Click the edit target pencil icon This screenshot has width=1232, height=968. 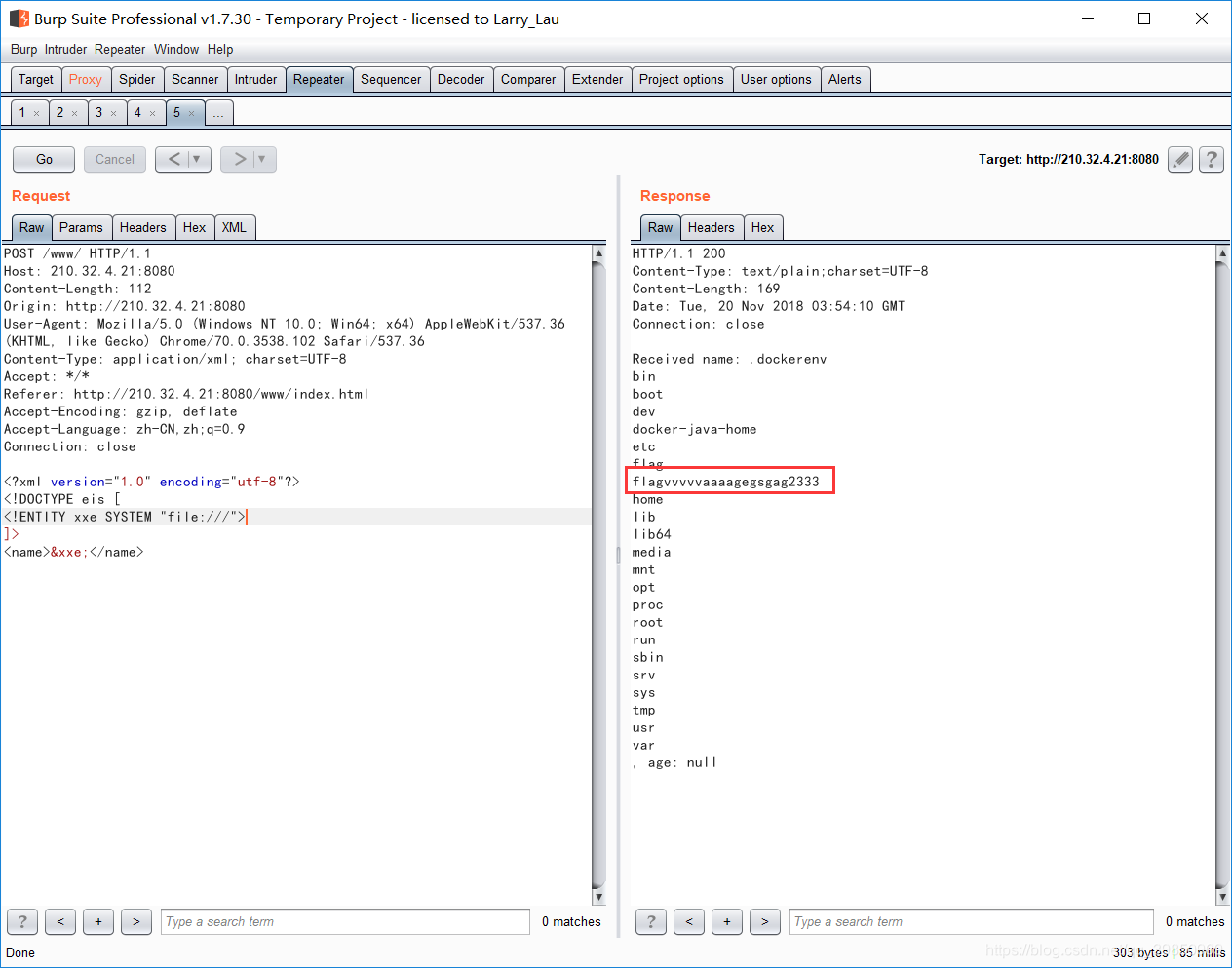[1180, 159]
